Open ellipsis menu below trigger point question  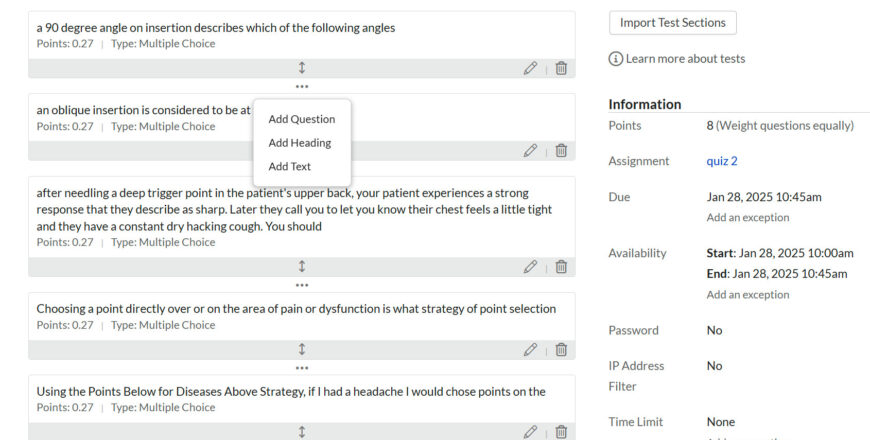pos(302,285)
